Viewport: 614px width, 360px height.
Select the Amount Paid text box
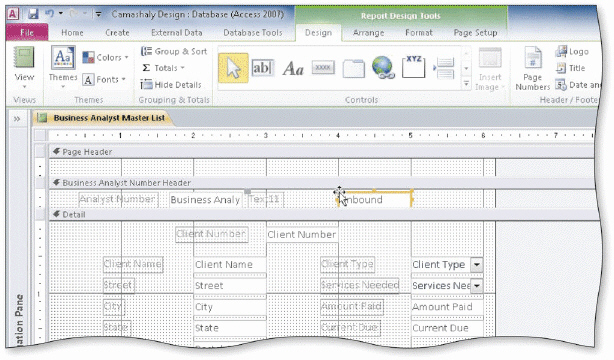tap(447, 307)
